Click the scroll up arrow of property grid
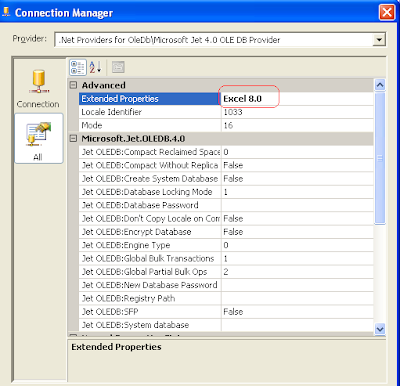This screenshot has width=400, height=386. pyautogui.click(x=380, y=85)
